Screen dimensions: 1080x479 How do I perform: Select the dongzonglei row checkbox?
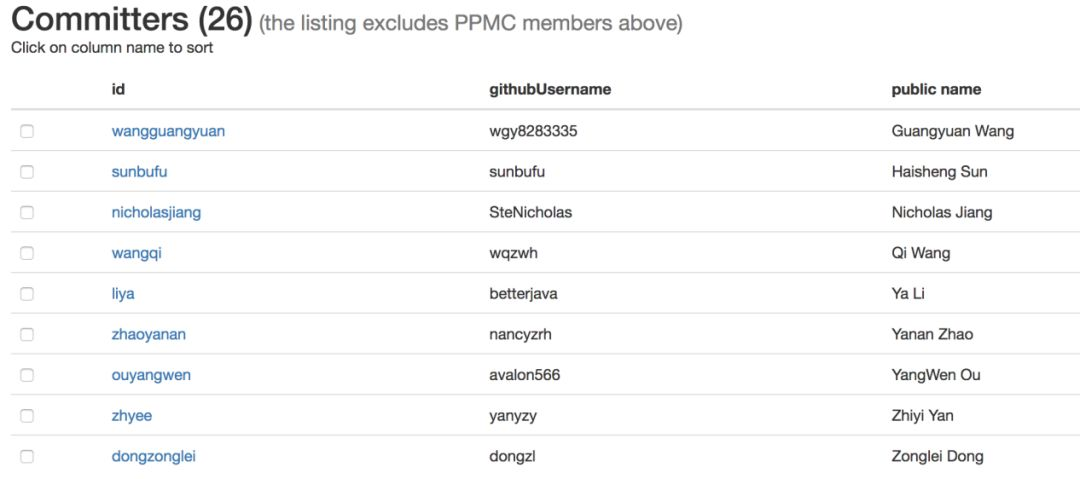click(27, 456)
